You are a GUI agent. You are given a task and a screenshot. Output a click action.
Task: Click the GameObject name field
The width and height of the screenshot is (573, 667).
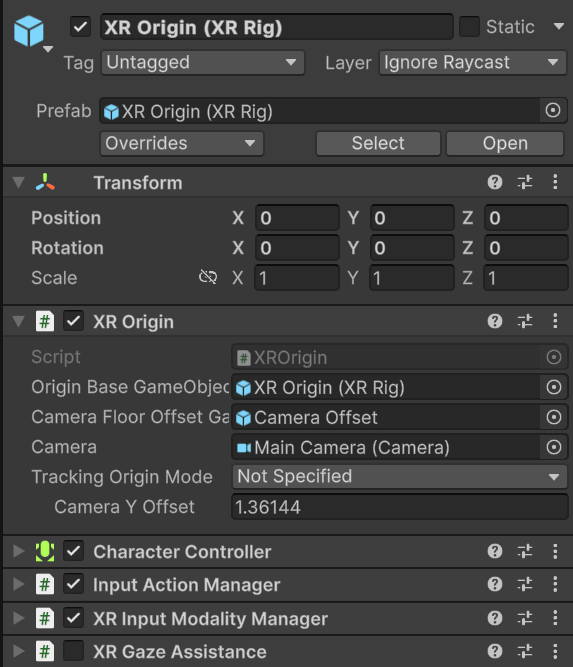pos(277,27)
